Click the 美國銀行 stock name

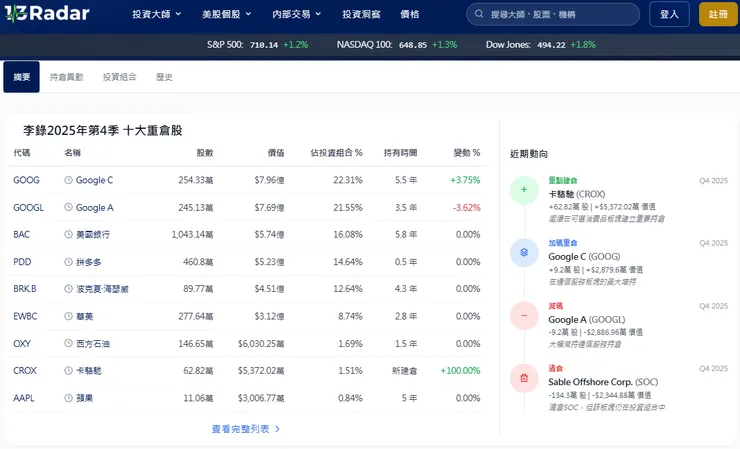click(x=93, y=234)
